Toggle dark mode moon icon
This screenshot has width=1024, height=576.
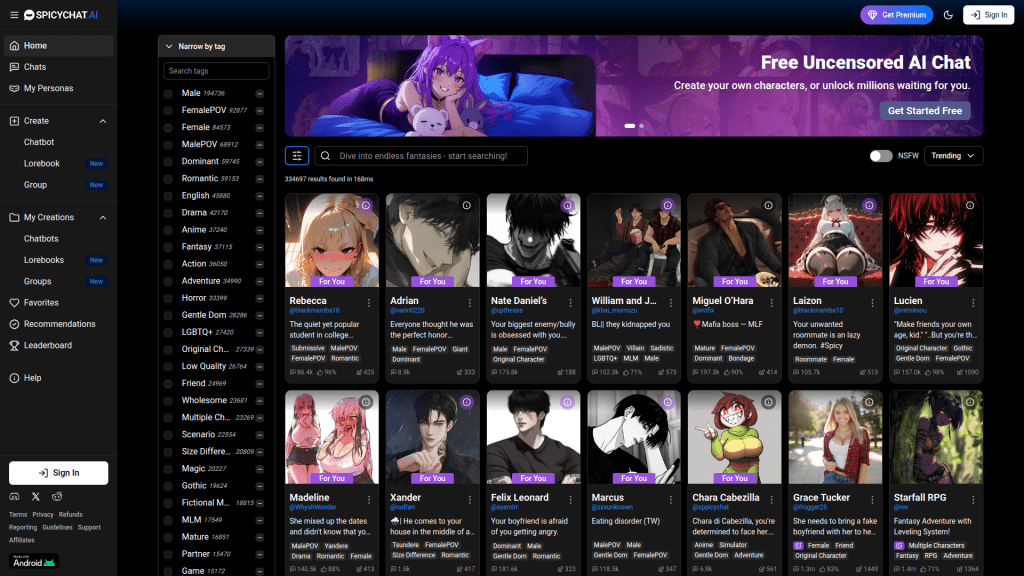948,15
